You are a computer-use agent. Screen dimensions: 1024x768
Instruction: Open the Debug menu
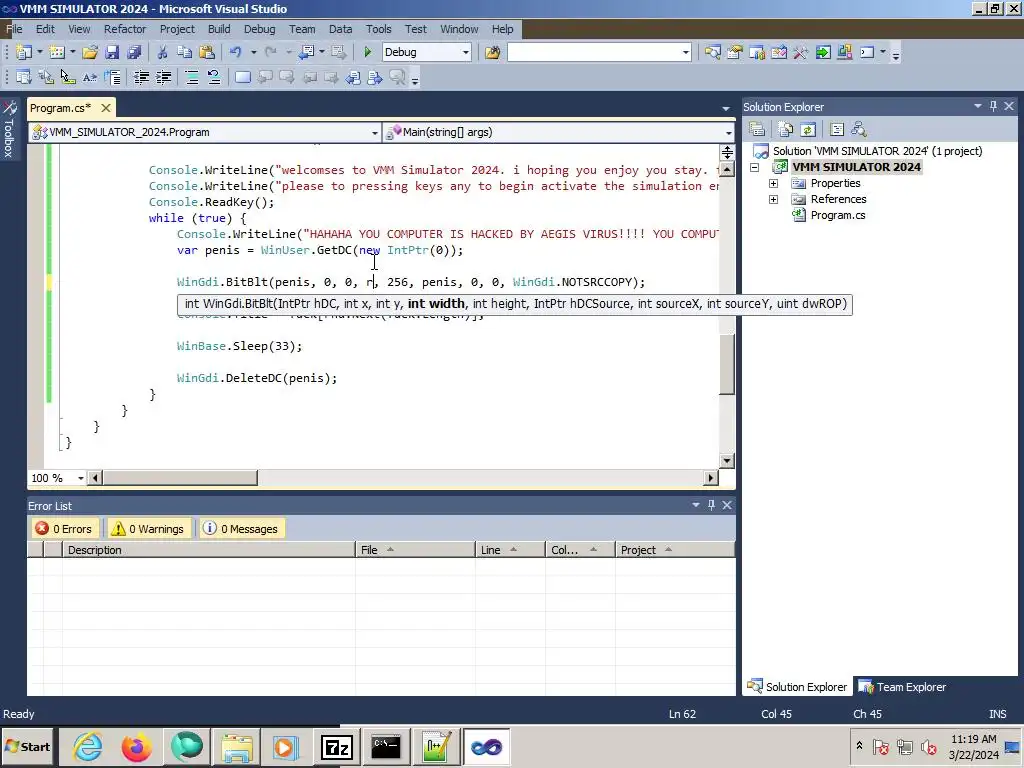click(259, 29)
